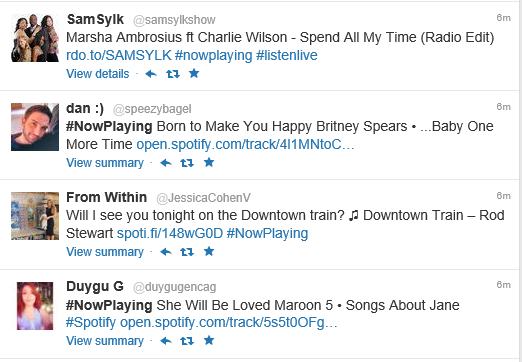Screen dimensions: 522x362
Task: Favorite the From Within Downtown Train tweet
Action: coord(209,251)
